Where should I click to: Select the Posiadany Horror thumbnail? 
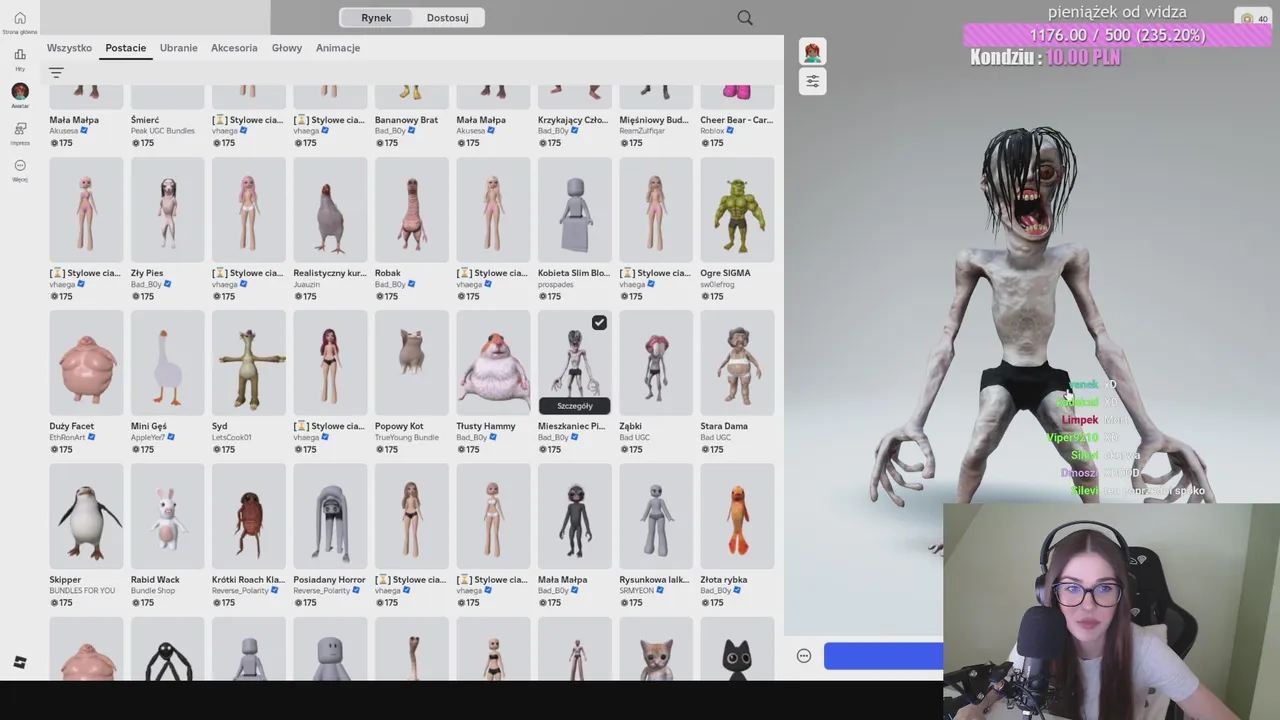tap(330, 517)
